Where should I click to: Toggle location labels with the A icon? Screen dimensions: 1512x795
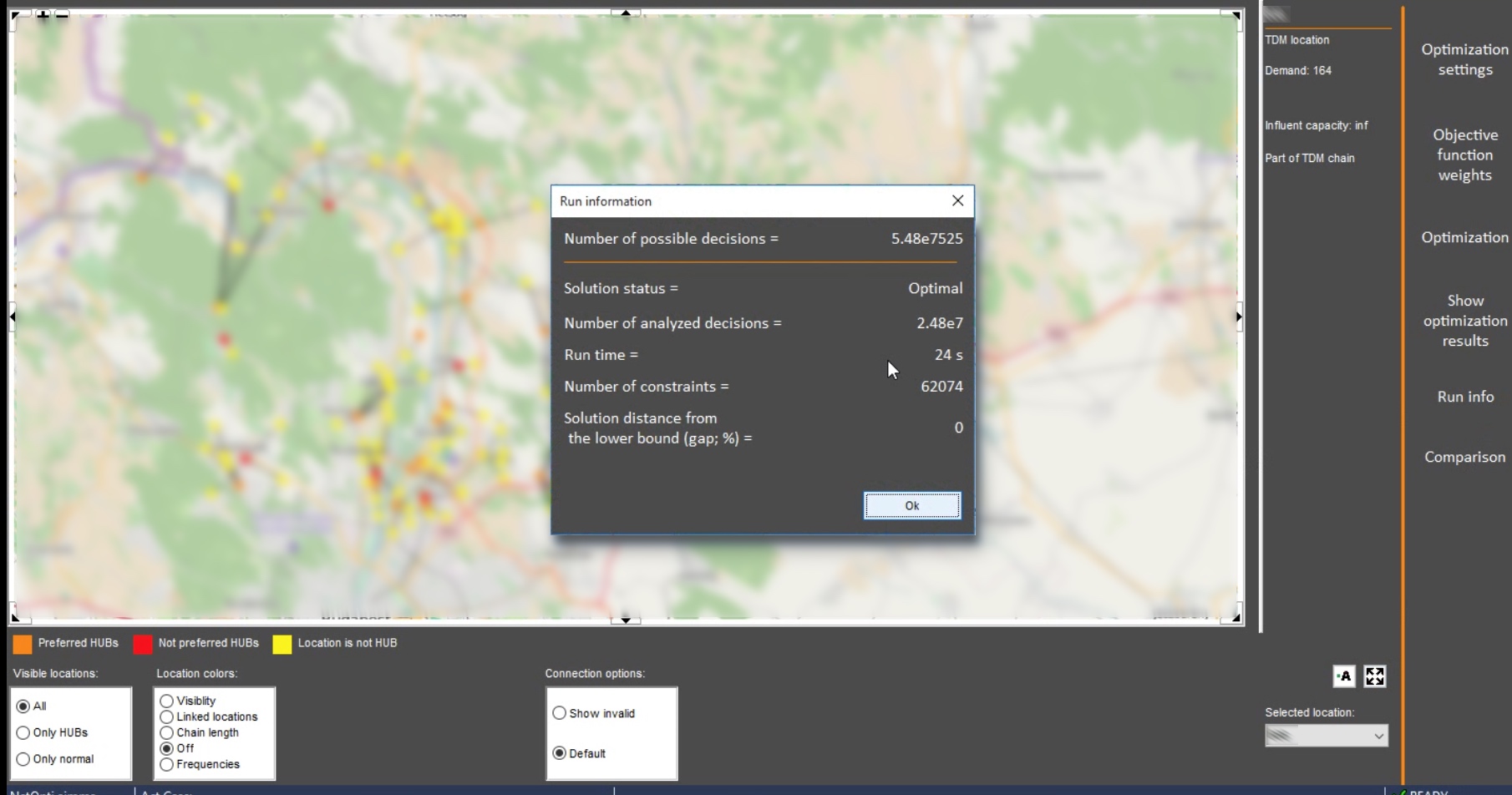(1343, 676)
